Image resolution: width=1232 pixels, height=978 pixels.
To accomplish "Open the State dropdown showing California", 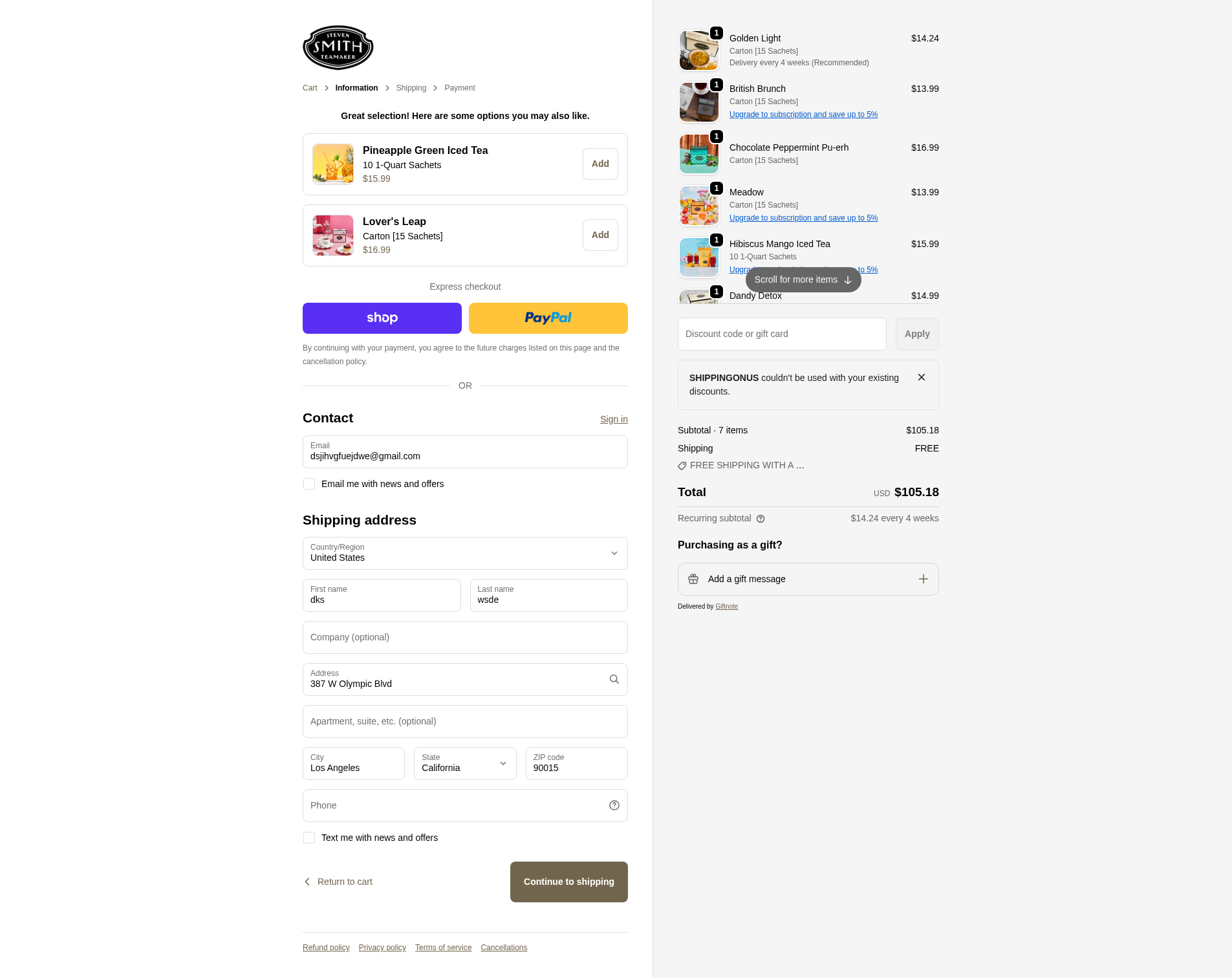I will [x=465, y=763].
